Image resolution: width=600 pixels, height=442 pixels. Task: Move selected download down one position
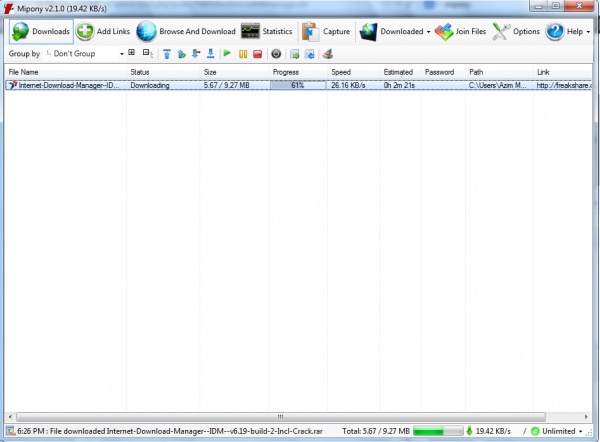[x=196, y=54]
